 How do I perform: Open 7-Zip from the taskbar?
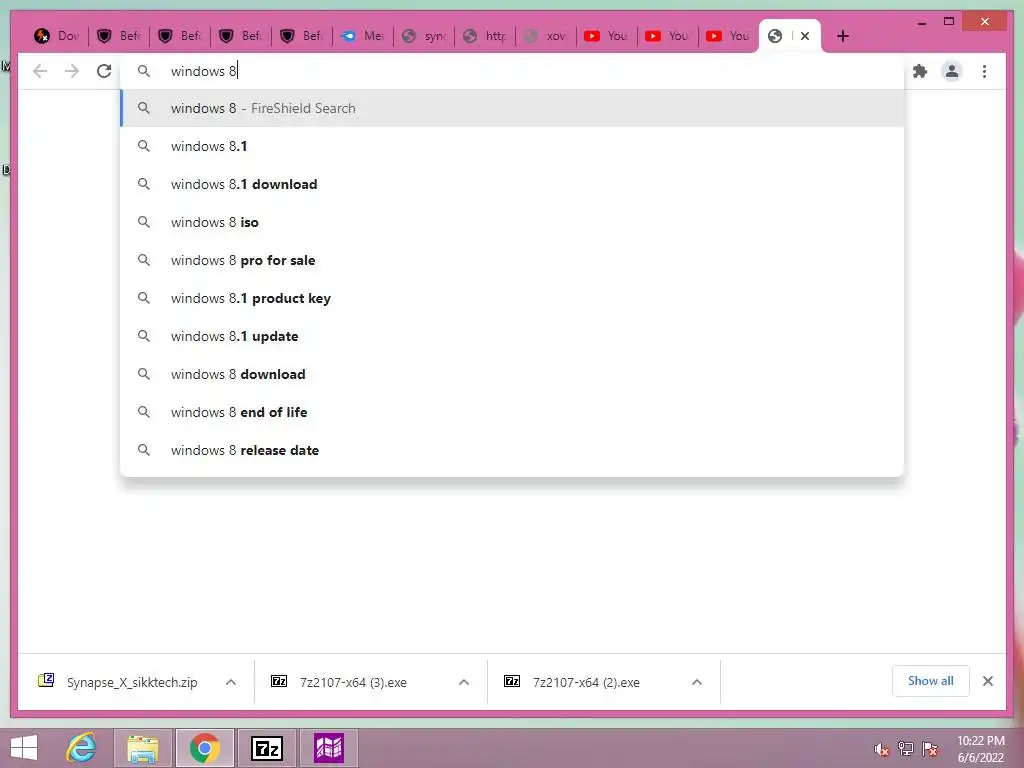266,748
